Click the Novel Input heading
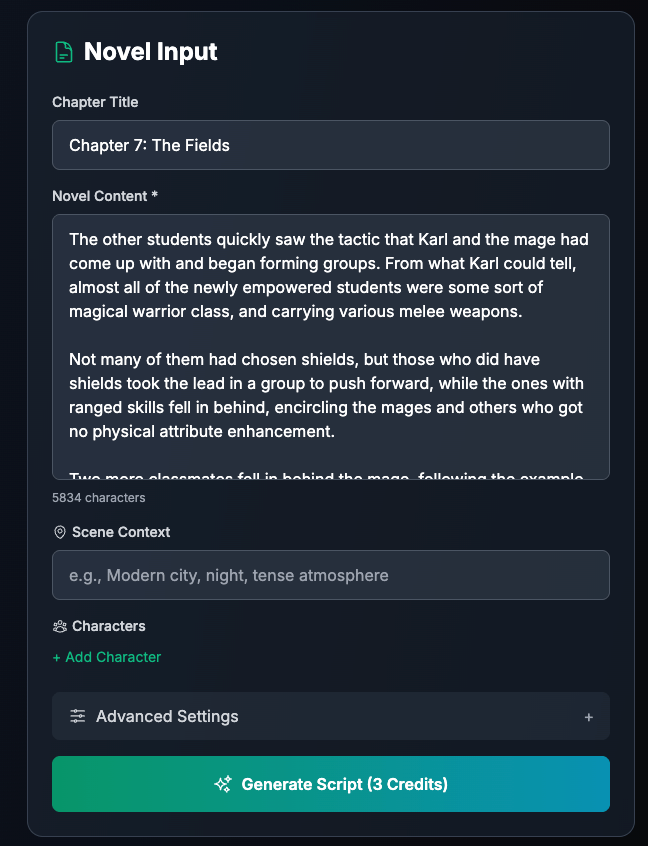 point(151,52)
